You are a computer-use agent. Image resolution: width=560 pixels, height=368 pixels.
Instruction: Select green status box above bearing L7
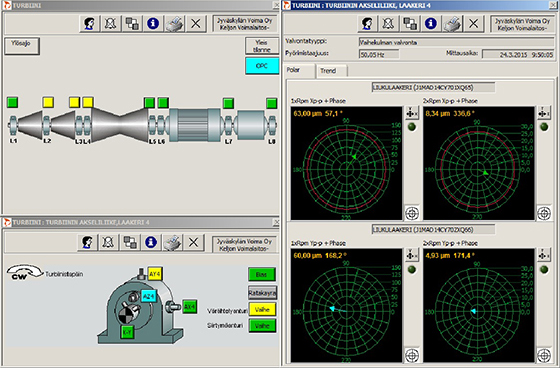228,103
